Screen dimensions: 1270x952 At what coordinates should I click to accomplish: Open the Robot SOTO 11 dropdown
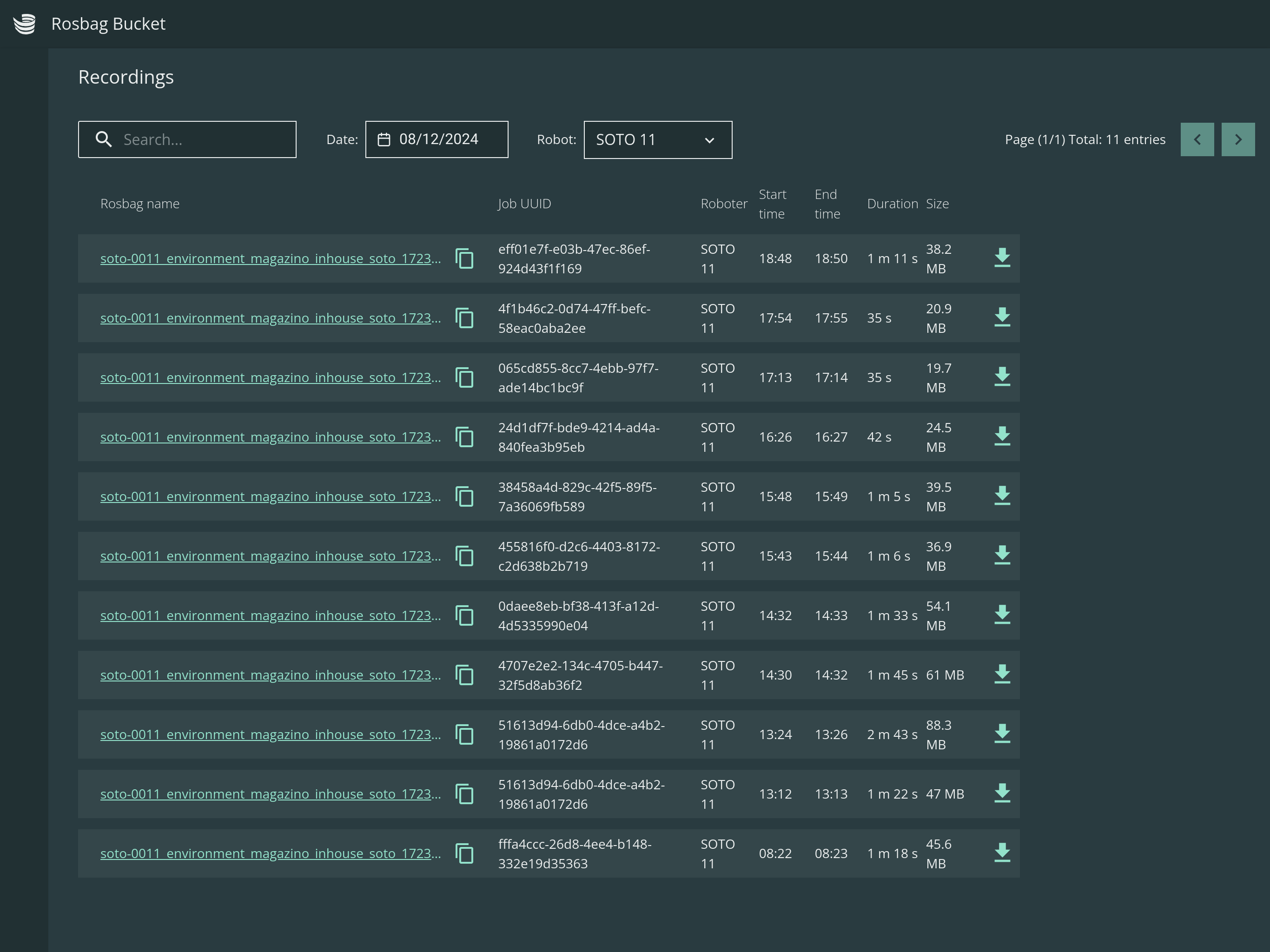coord(657,139)
